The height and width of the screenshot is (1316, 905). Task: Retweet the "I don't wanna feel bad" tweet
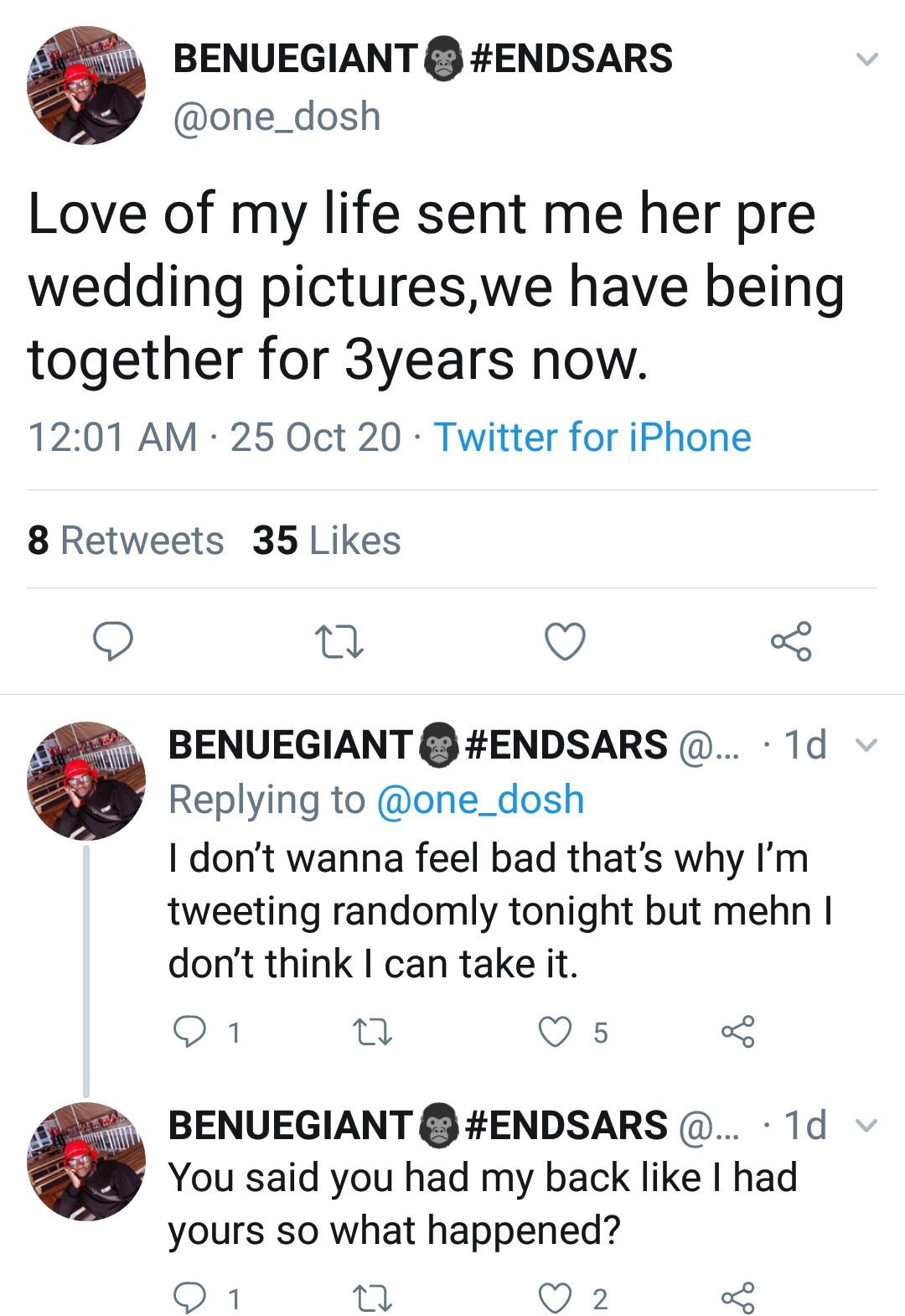(x=373, y=1032)
